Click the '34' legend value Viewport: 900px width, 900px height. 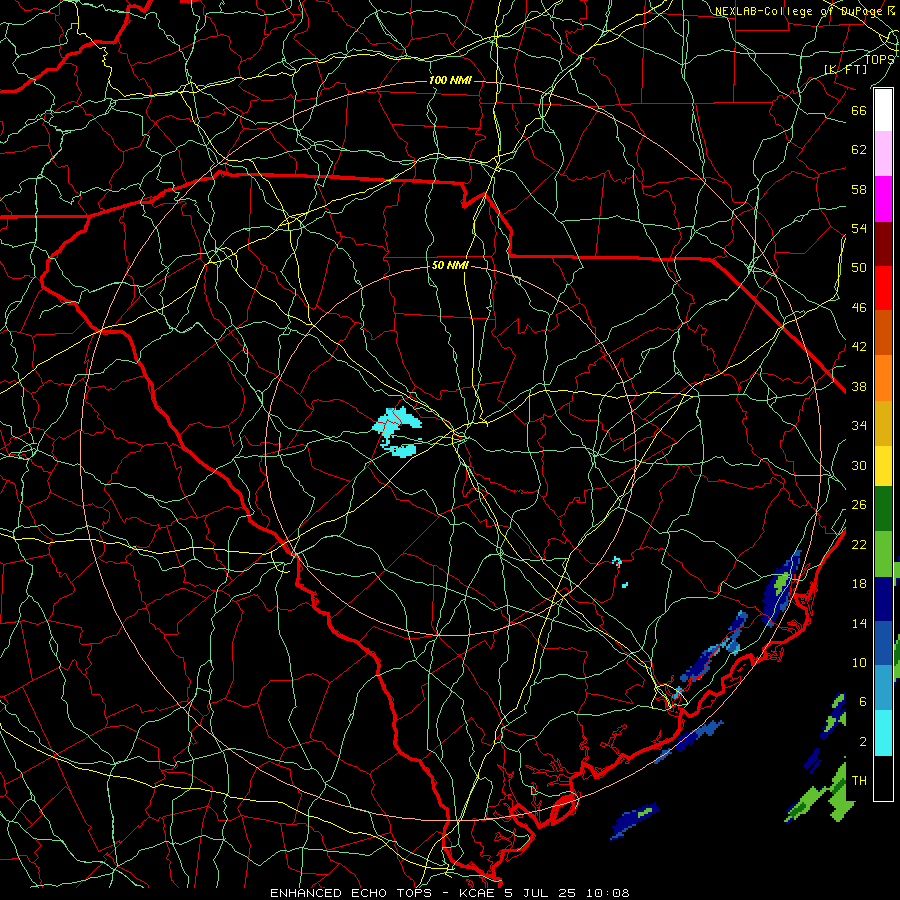pos(859,426)
